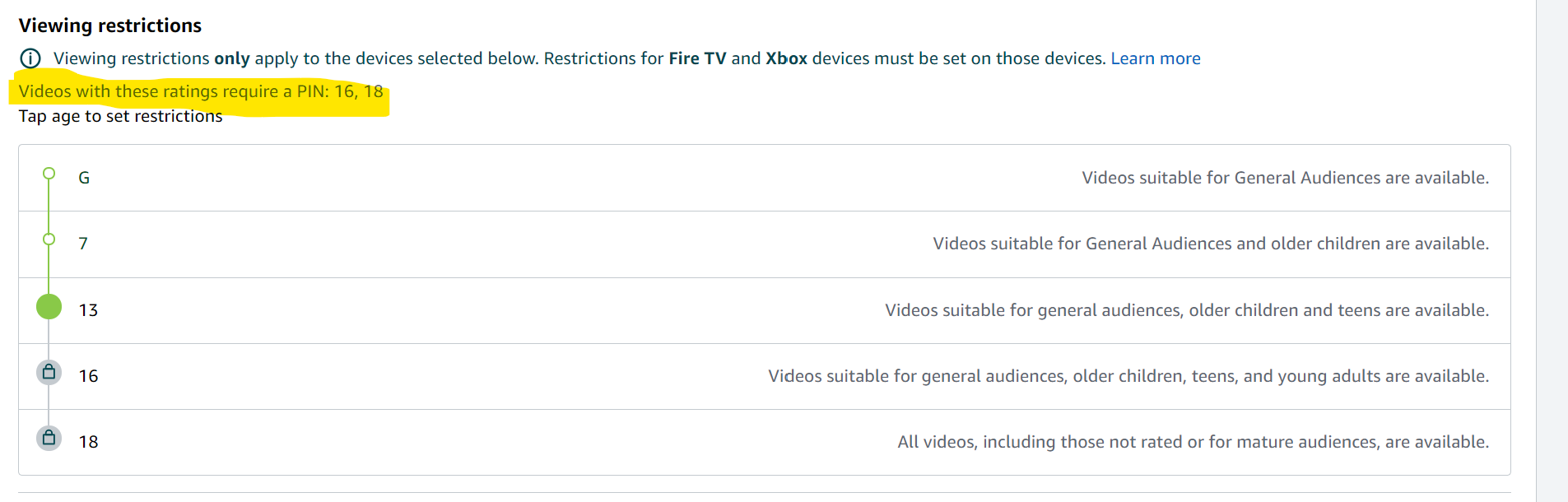1568x502 pixels.
Task: Click the General Audiences description text
Action: click(1285, 178)
